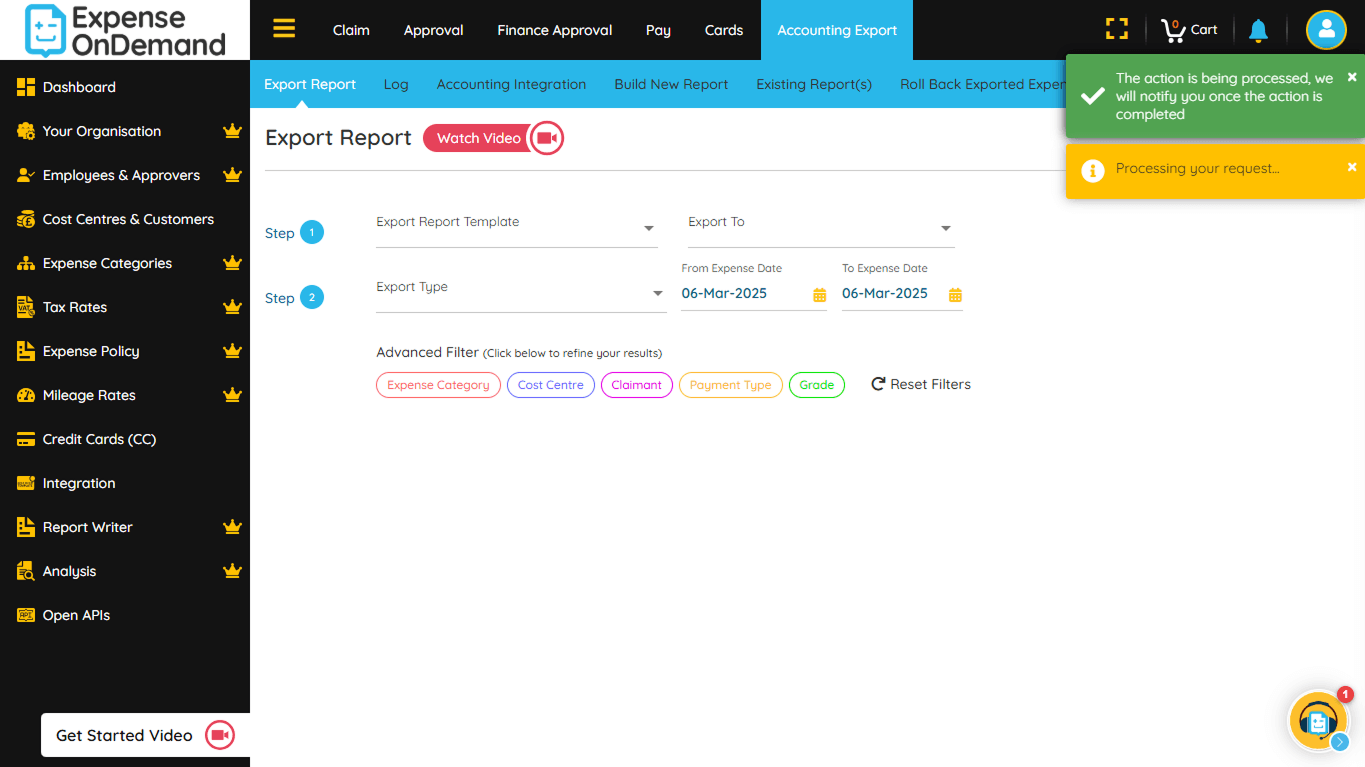Toggle the Claimant filter chip
The image size is (1365, 767).
coord(637,385)
